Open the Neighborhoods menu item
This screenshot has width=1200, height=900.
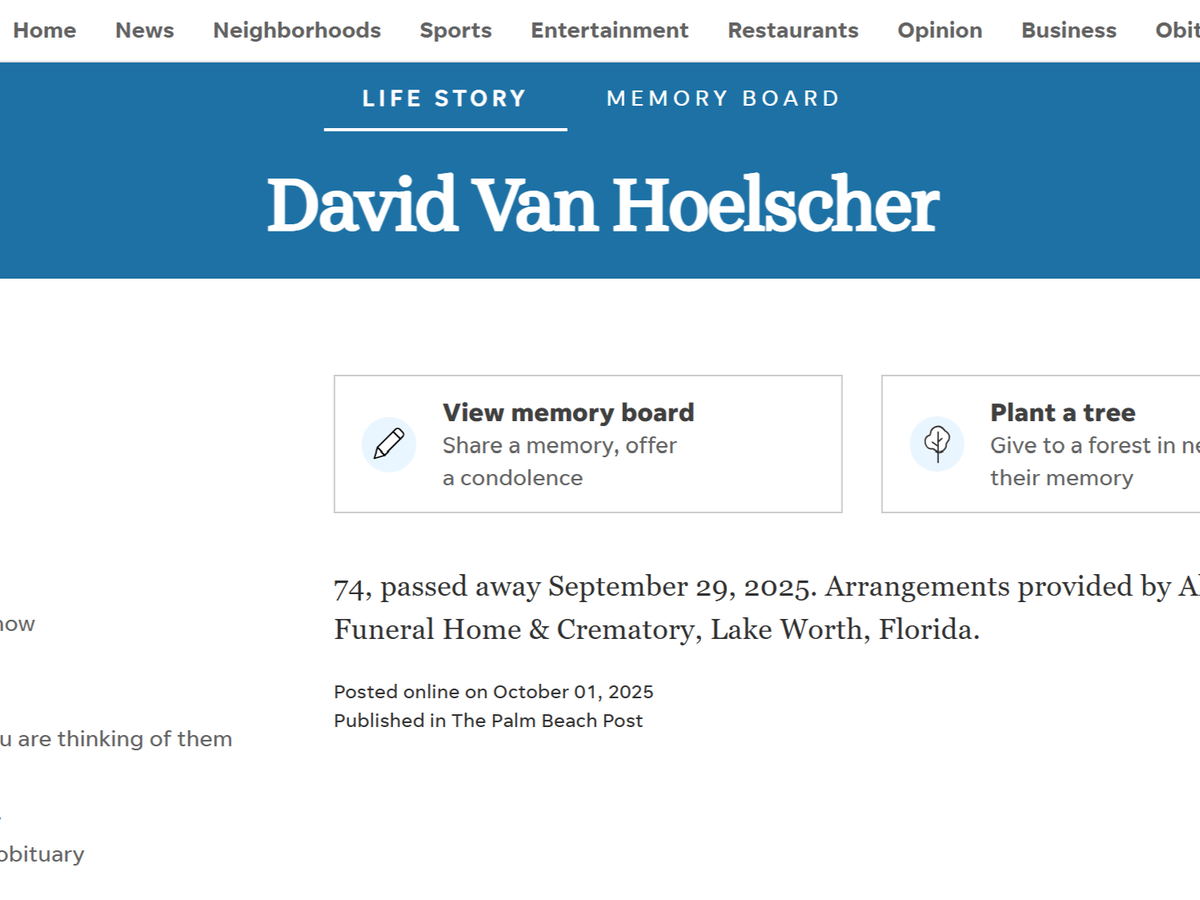[297, 30]
